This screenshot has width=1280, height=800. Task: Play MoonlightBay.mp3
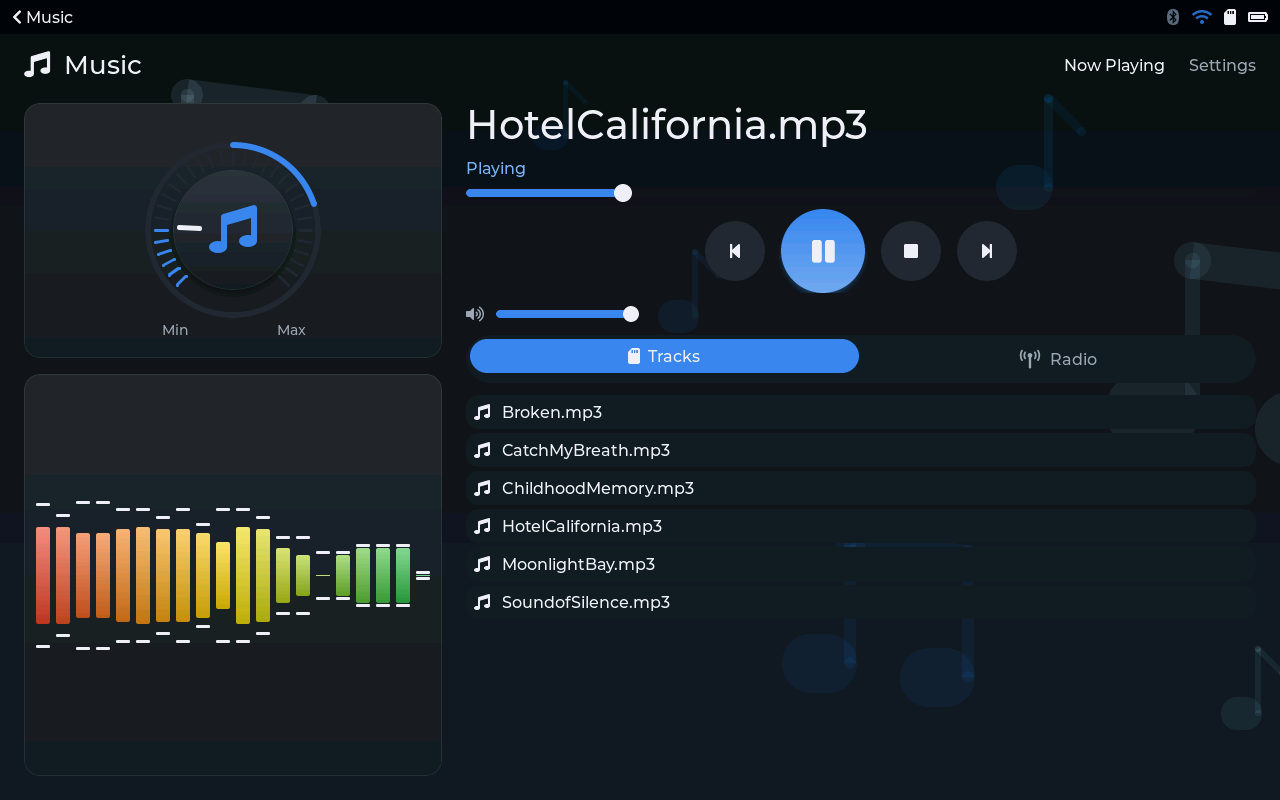[860, 564]
